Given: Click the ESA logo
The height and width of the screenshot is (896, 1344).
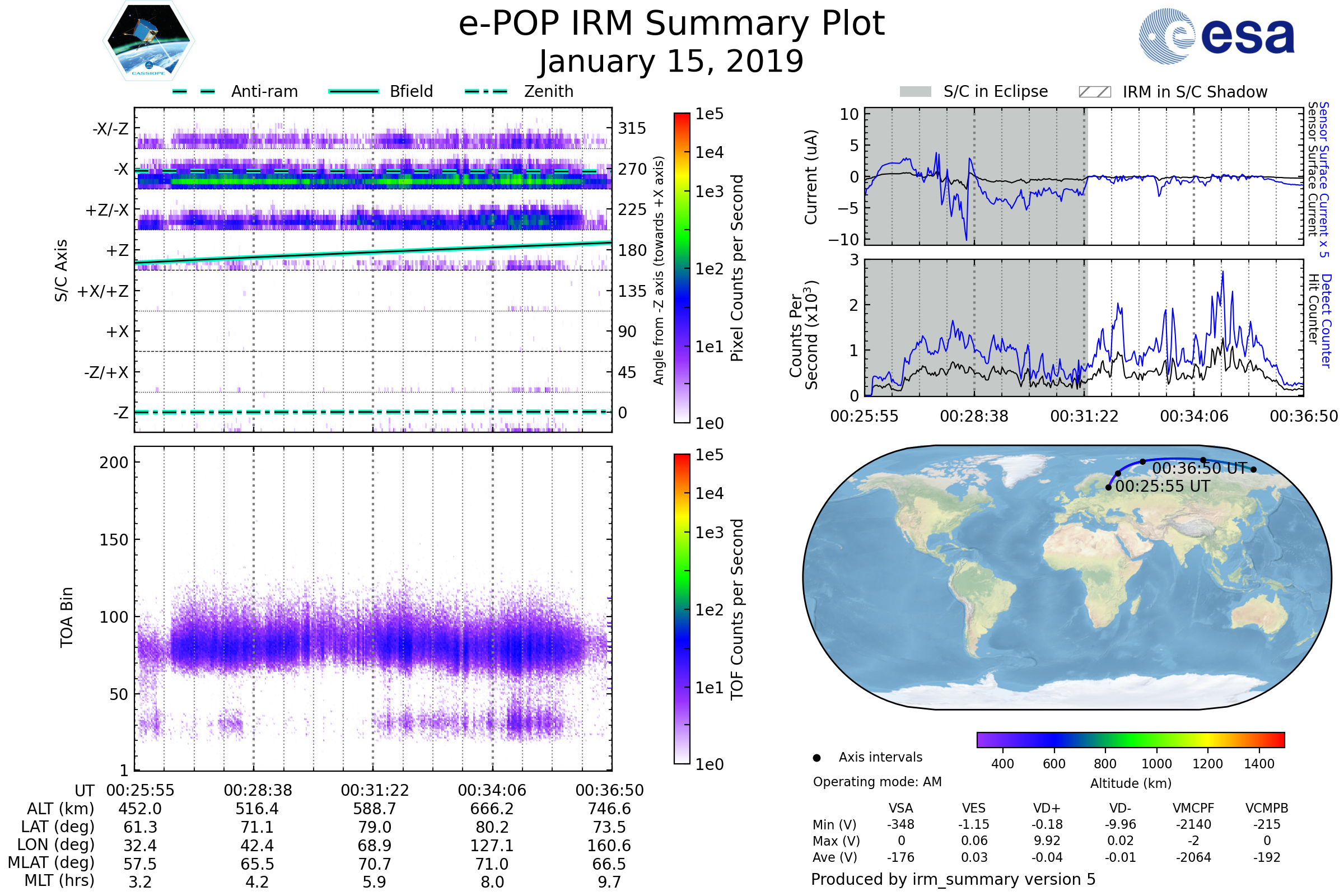Looking at the screenshot, I should point(1216,36).
